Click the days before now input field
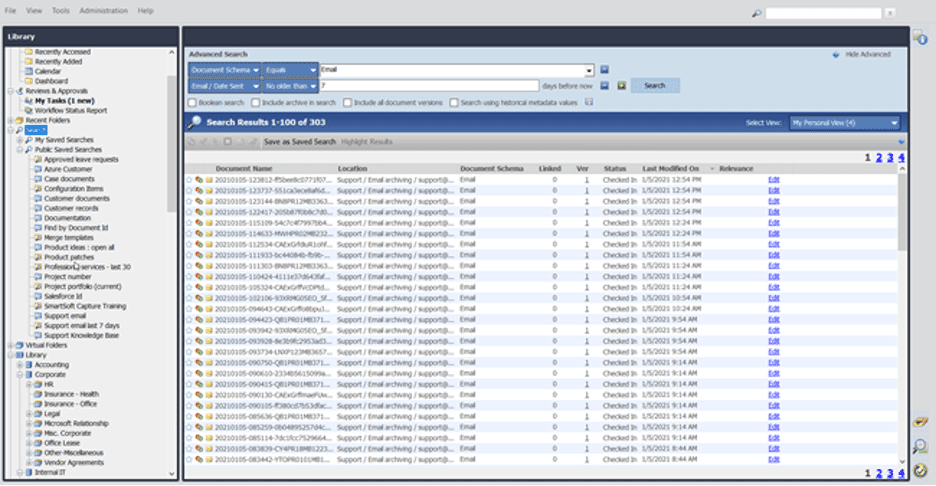Image resolution: width=936 pixels, height=486 pixels. [429, 86]
